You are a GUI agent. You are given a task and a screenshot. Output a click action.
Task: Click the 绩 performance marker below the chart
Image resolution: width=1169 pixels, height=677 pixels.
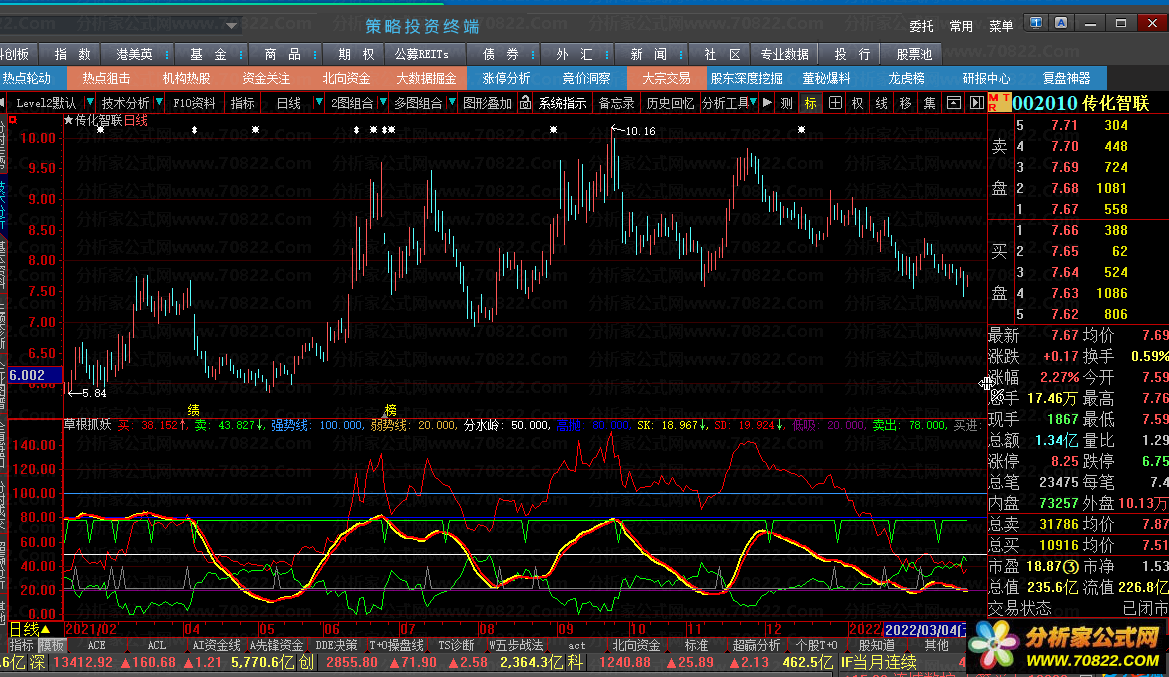[193, 410]
